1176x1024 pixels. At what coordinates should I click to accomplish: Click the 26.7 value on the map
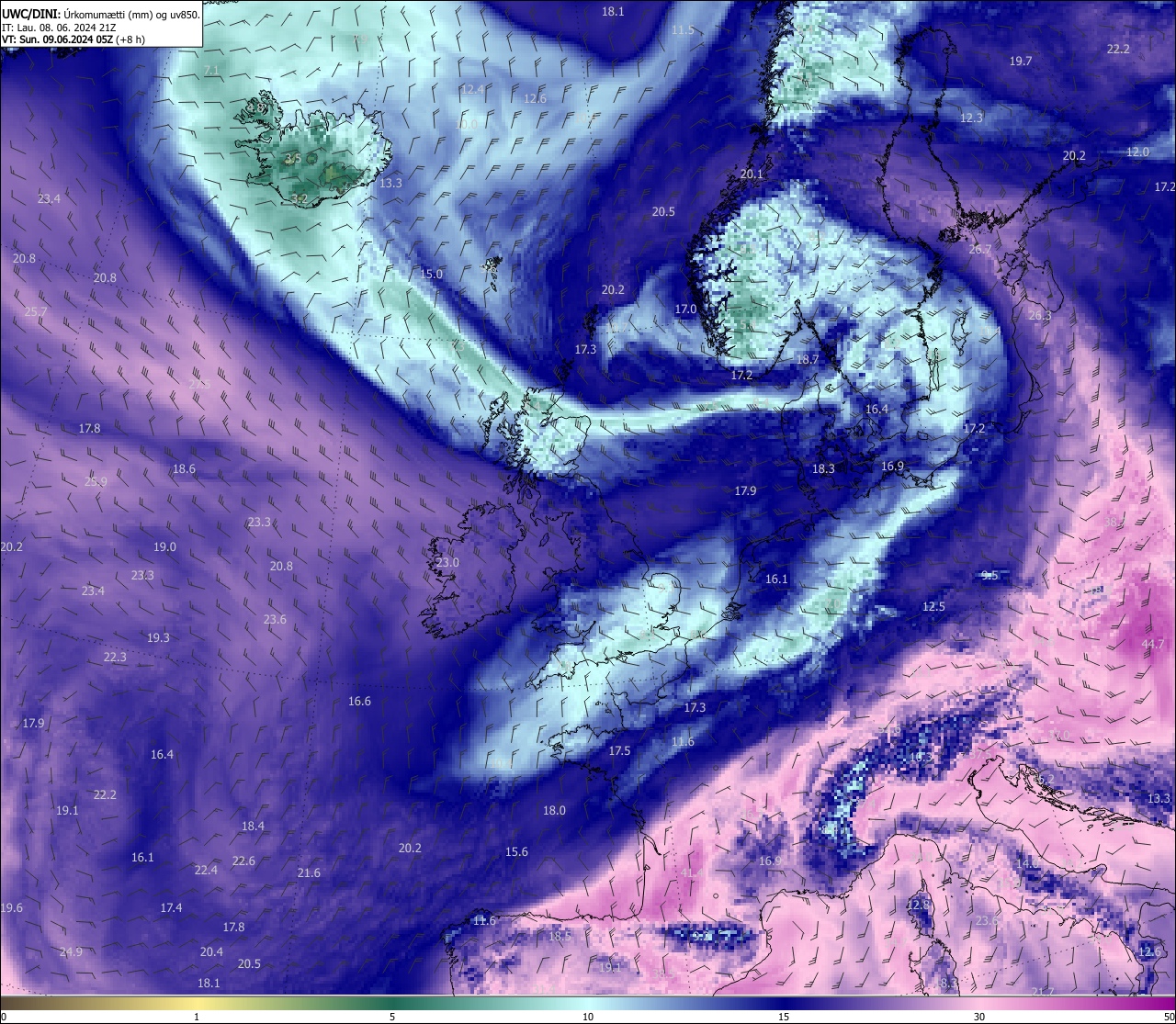pos(979,249)
